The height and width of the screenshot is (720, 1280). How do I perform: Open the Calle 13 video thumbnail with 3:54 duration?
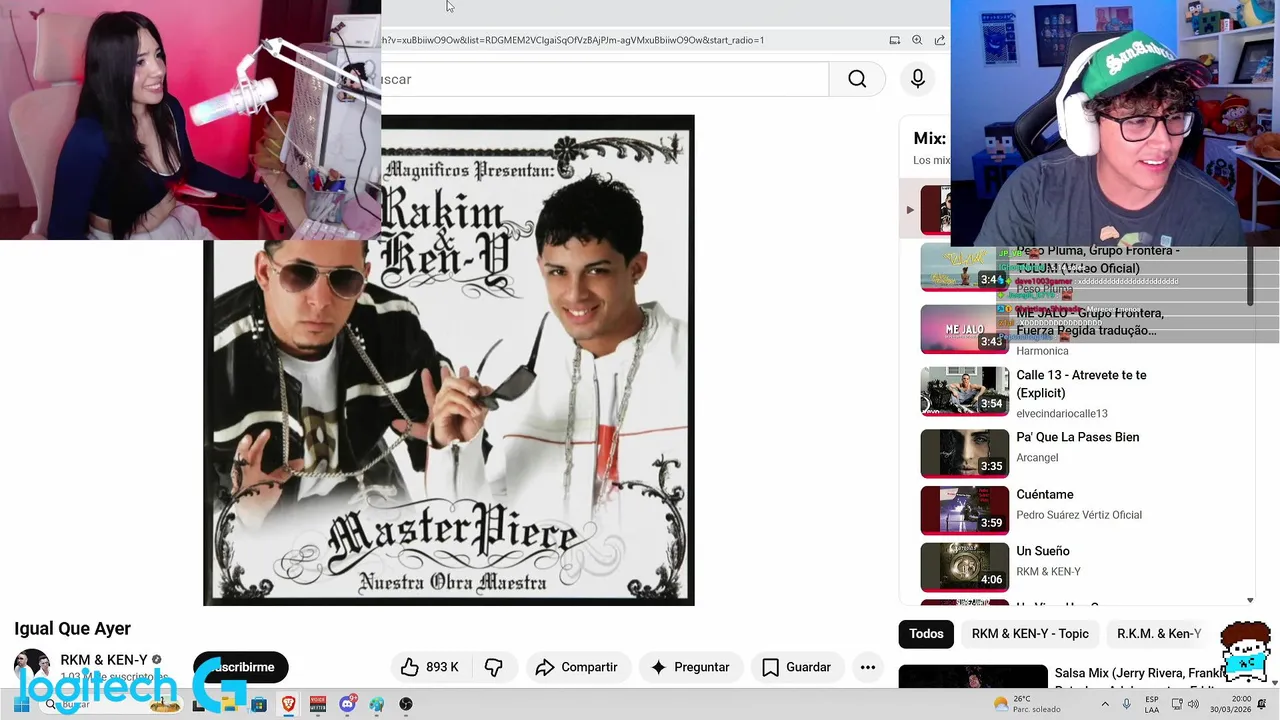coord(965,391)
